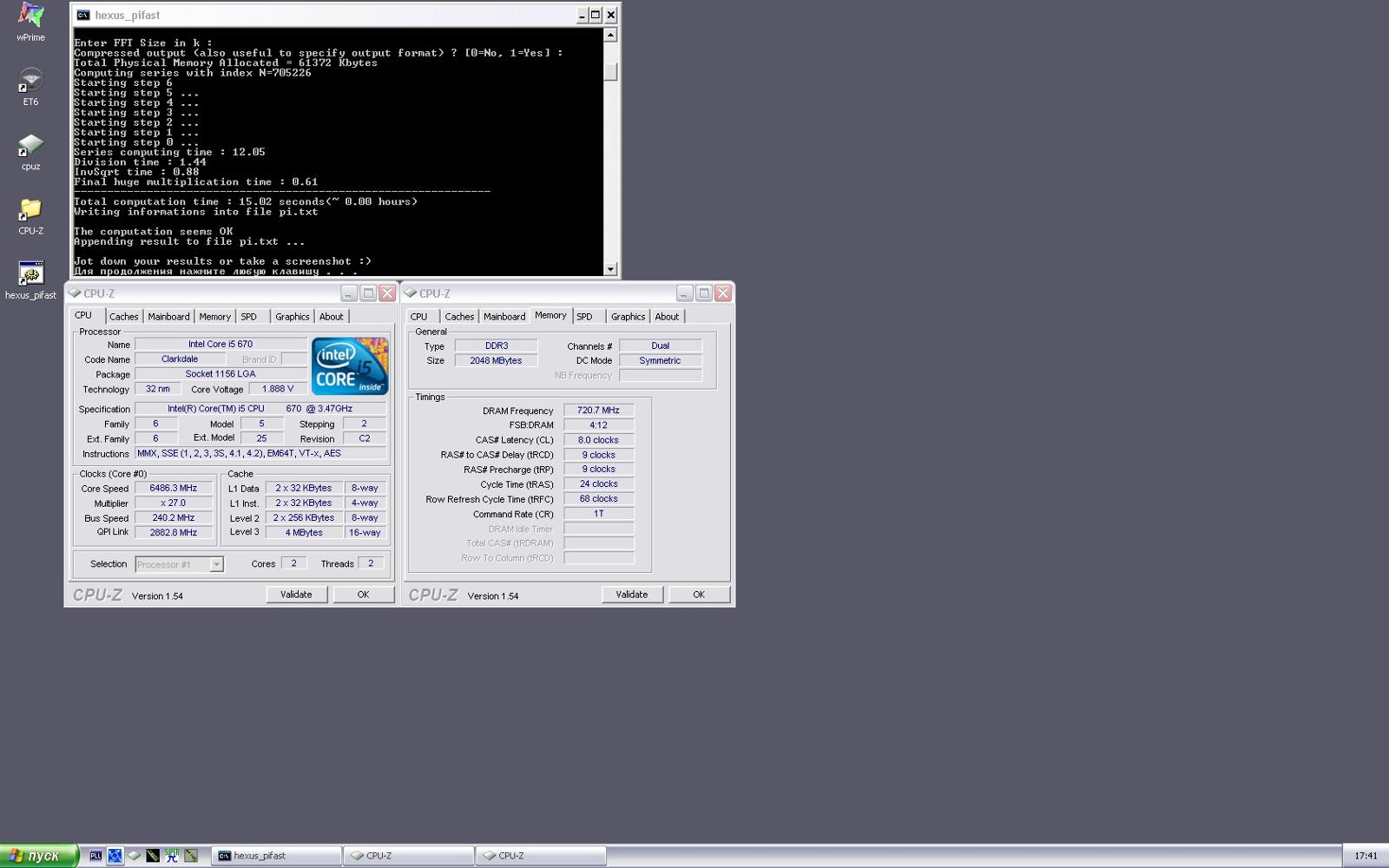Screen dimensions: 1389x868
Task: Click the Cycle Time value '24 clocks'
Action: pos(599,483)
